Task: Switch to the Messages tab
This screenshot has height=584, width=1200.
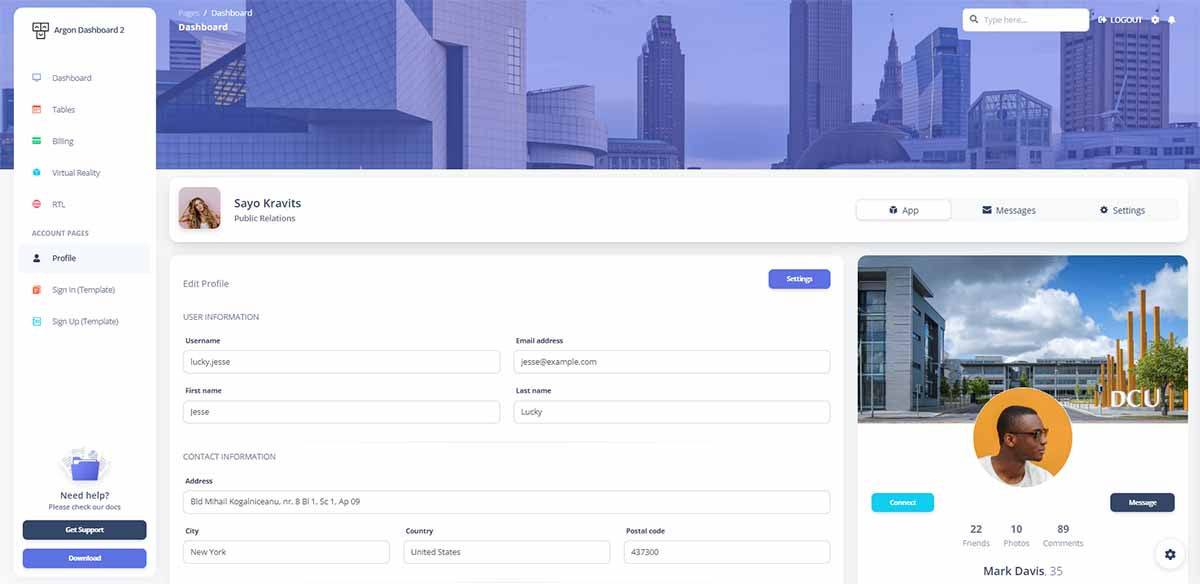Action: [1010, 209]
